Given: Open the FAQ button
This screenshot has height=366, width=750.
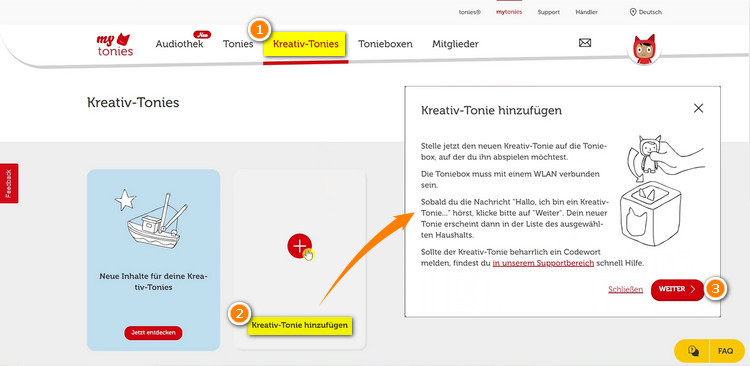Looking at the screenshot, I should coord(725,351).
